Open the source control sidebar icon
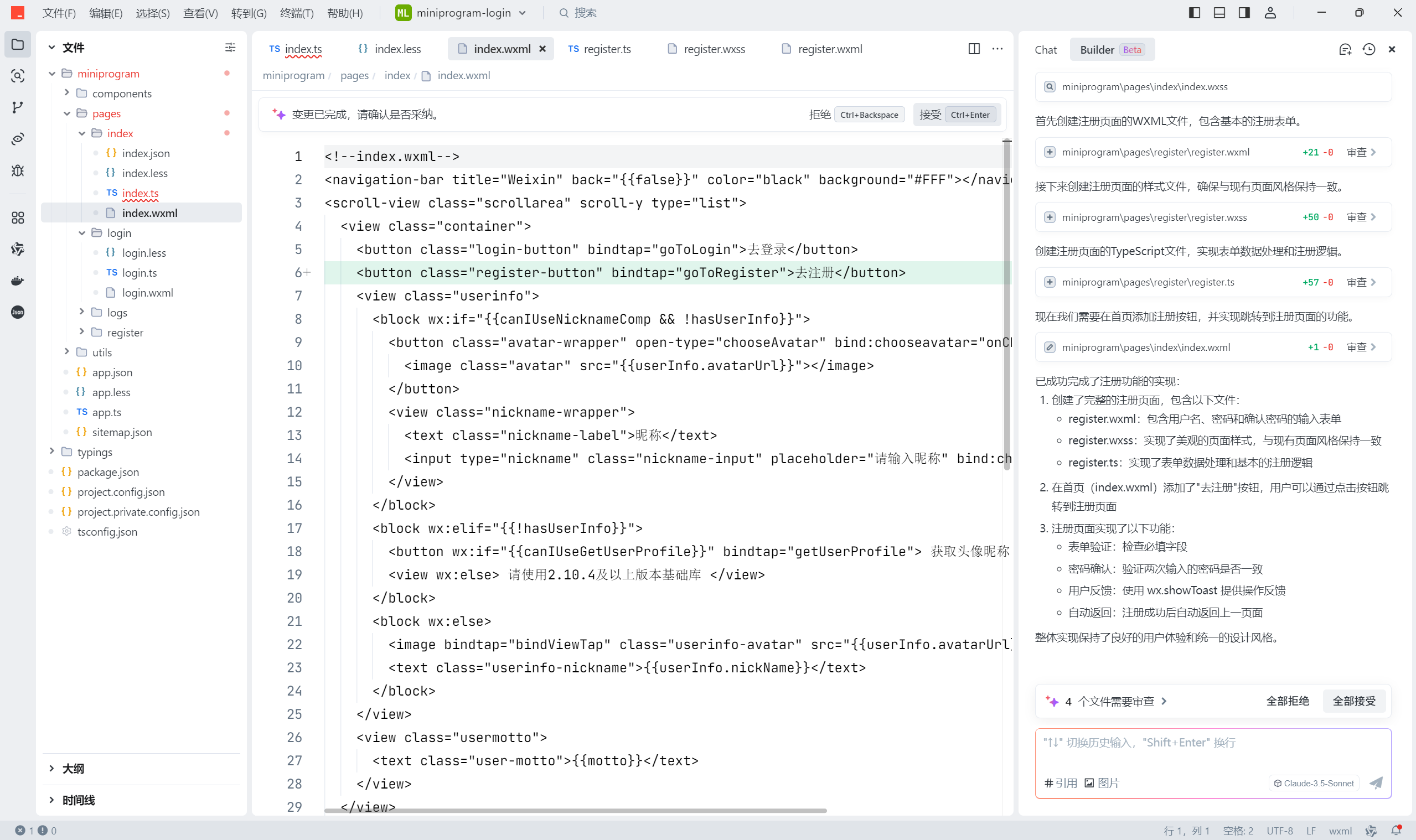Image resolution: width=1416 pixels, height=840 pixels. [x=18, y=107]
